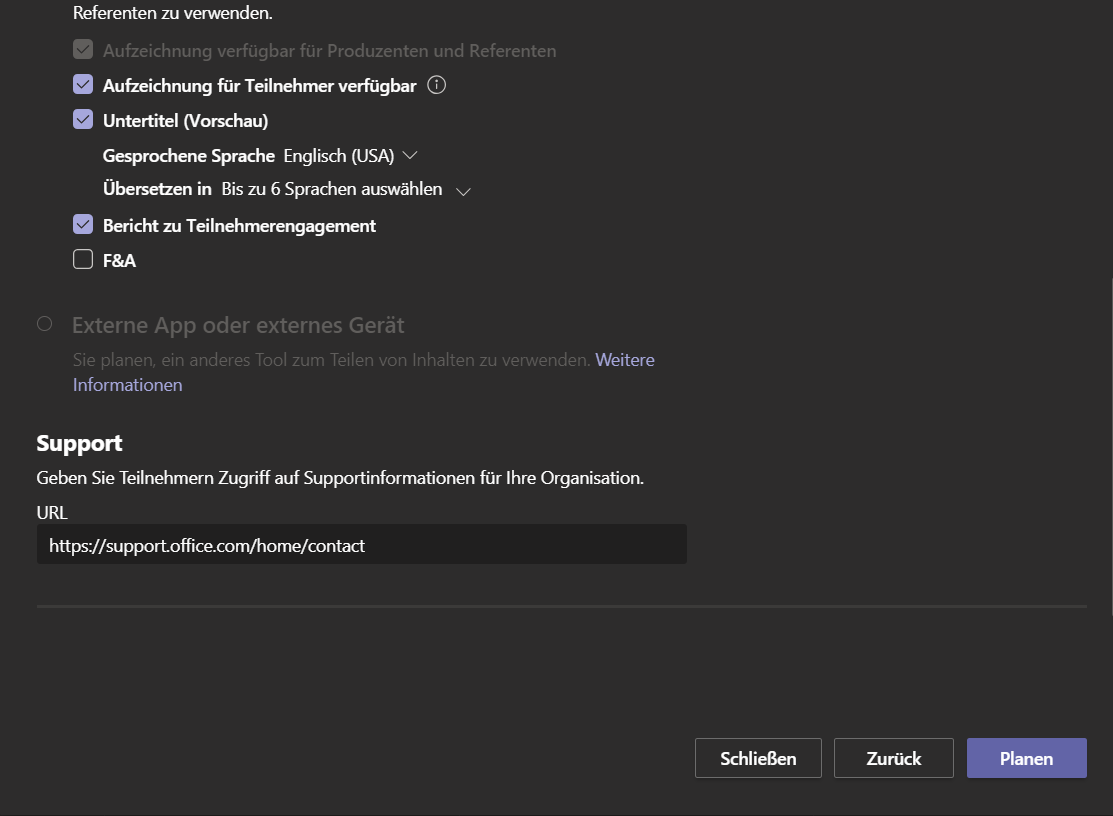Click into the support URL text field

[x=361, y=545]
